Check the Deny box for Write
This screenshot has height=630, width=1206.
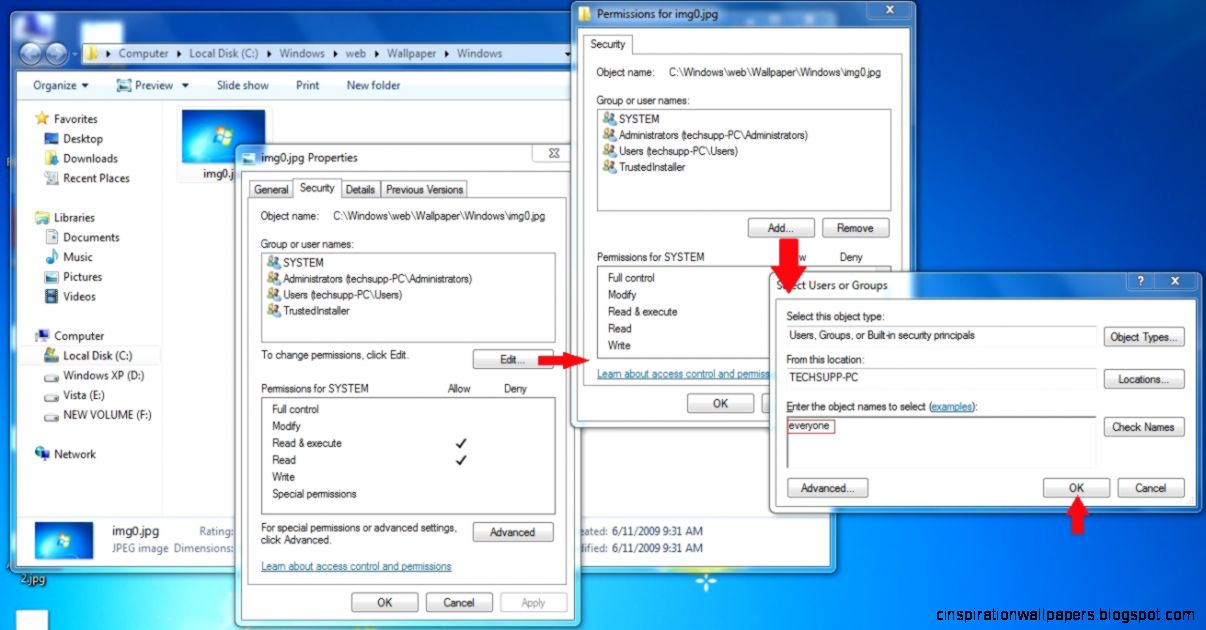[x=514, y=477]
